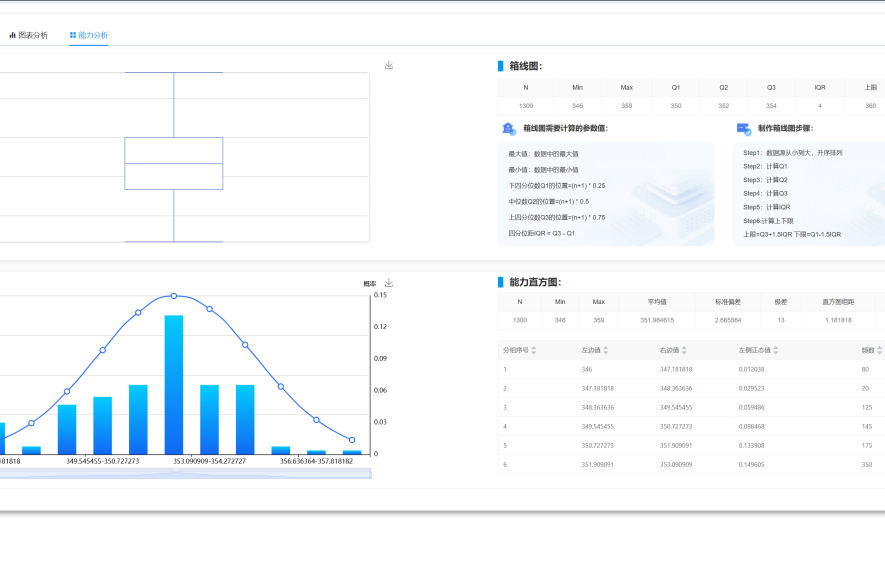885x588 pixels.
Task: Click frequency 80 in group row 1
Action: [x=865, y=370]
